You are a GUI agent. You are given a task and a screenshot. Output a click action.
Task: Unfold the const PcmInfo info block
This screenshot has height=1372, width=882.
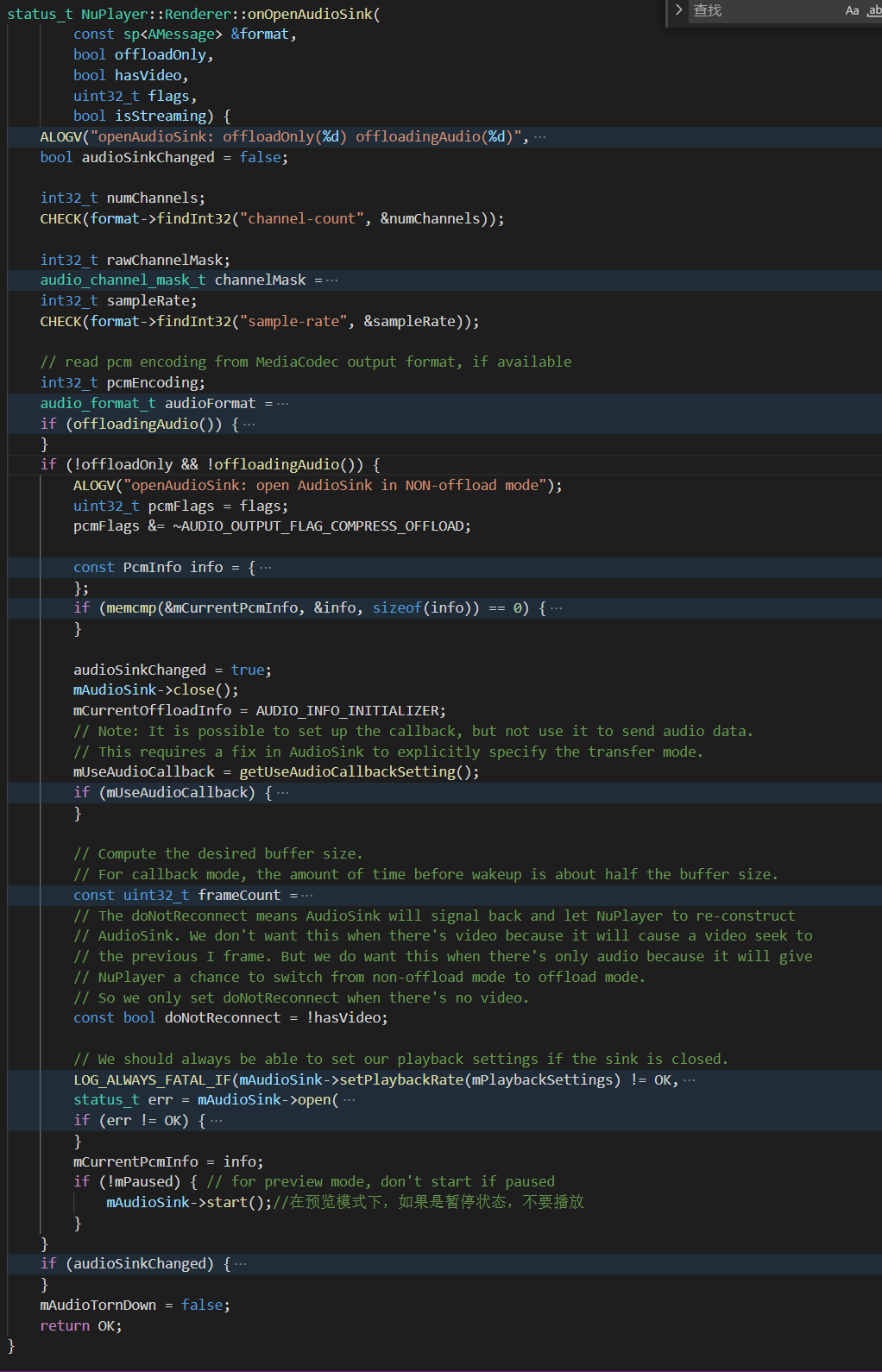(x=266, y=568)
